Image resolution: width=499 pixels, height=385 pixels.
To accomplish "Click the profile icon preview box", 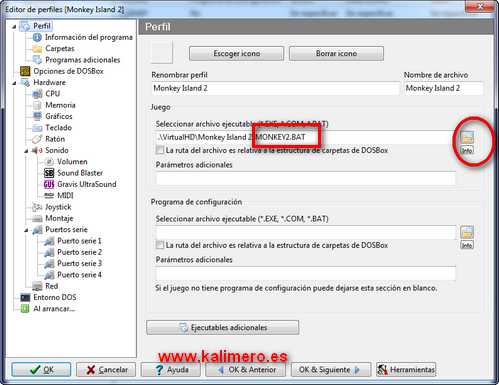I will point(162,52).
